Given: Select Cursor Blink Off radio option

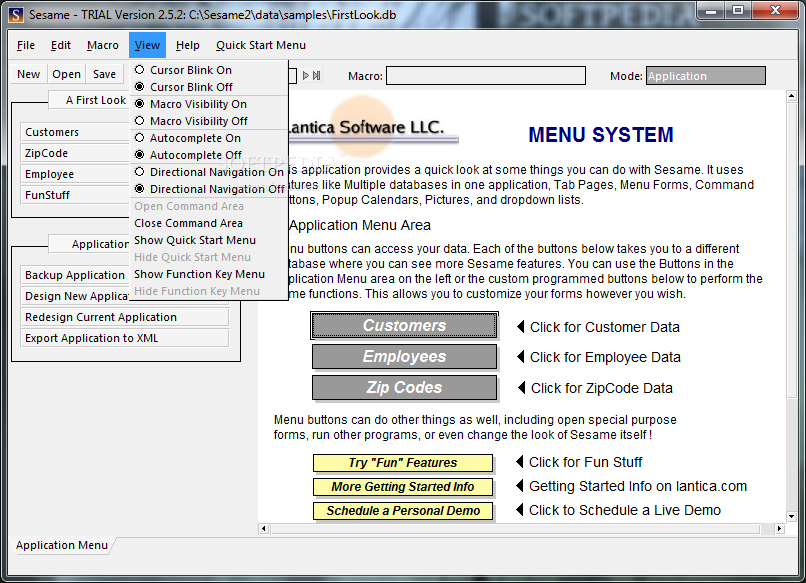Looking at the screenshot, I should 209,87.
